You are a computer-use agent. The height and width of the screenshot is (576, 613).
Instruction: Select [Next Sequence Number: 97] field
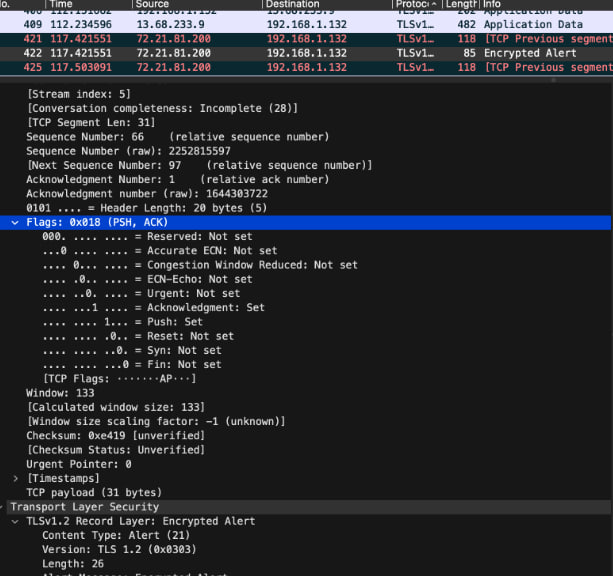(x=199, y=165)
